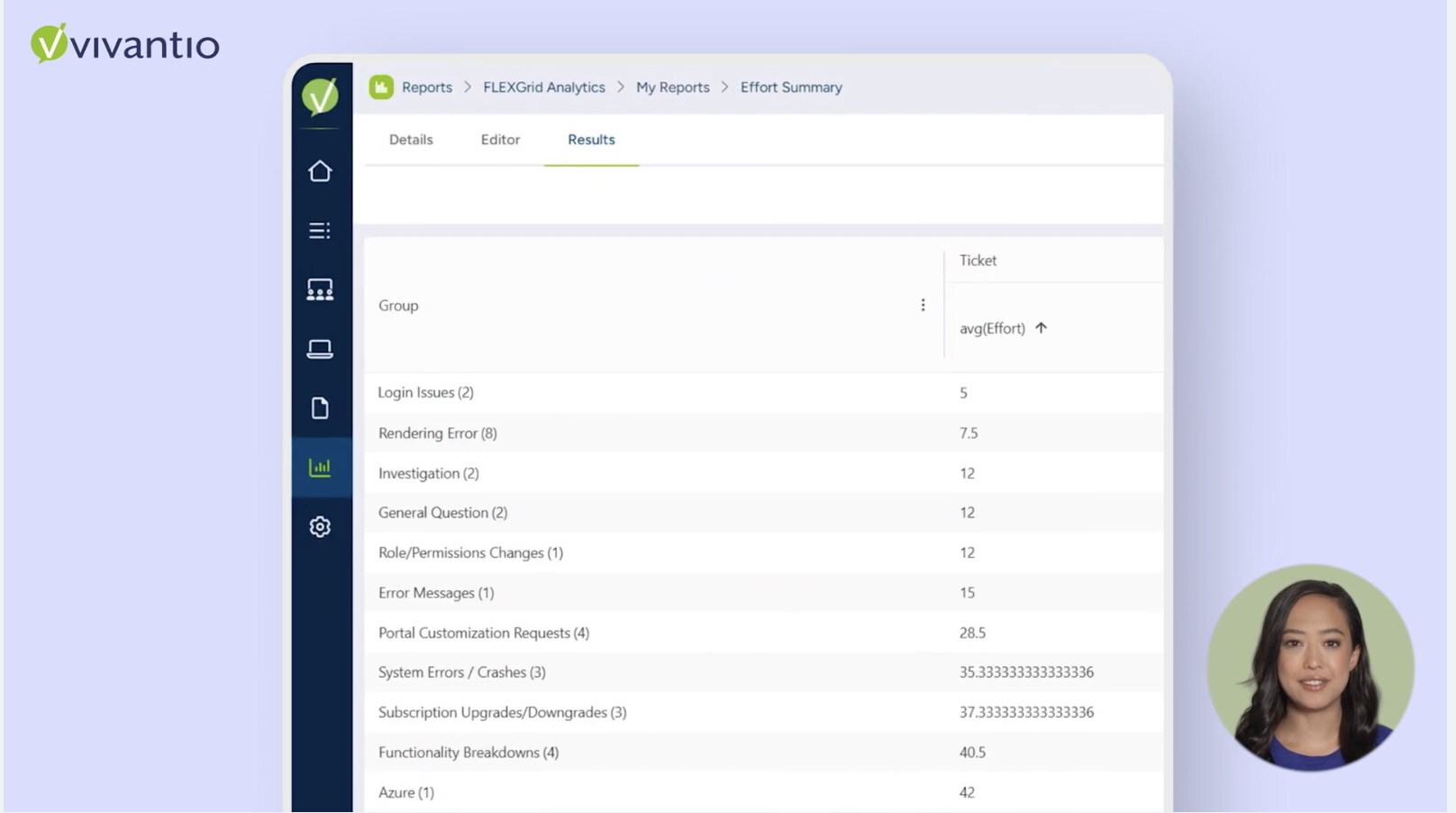Click the green Reports breadcrumb icon
The height and width of the screenshot is (813, 1456).
(381, 87)
